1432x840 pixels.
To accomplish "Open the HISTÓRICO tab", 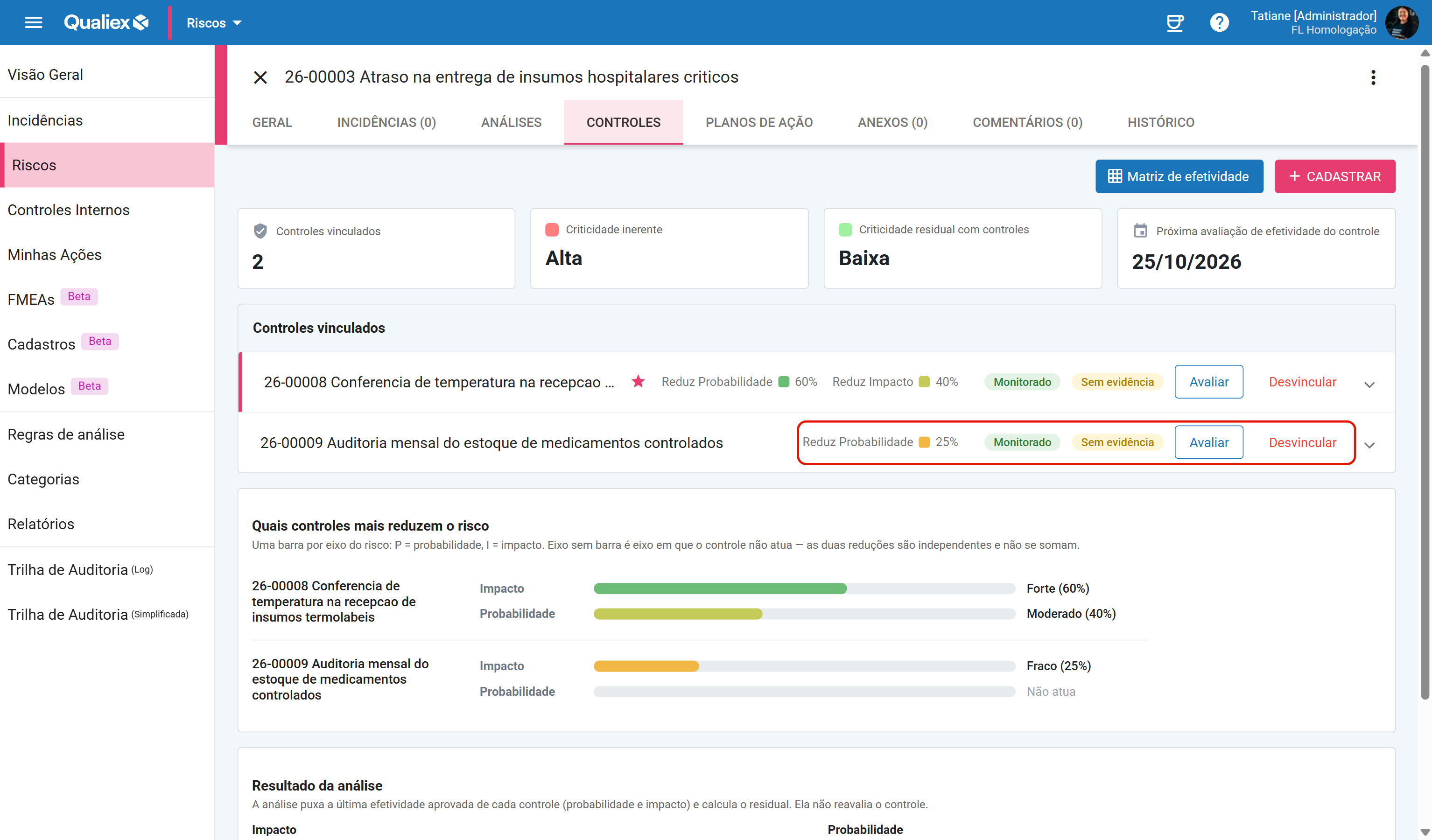I will point(1160,122).
